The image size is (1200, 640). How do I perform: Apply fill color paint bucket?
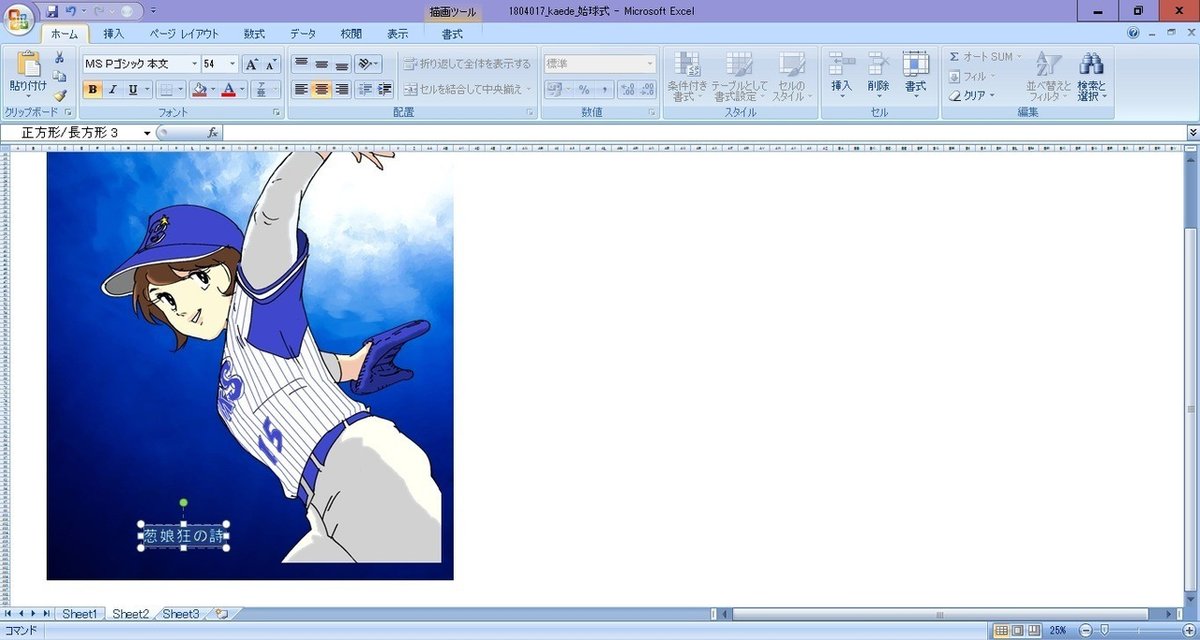(198, 89)
